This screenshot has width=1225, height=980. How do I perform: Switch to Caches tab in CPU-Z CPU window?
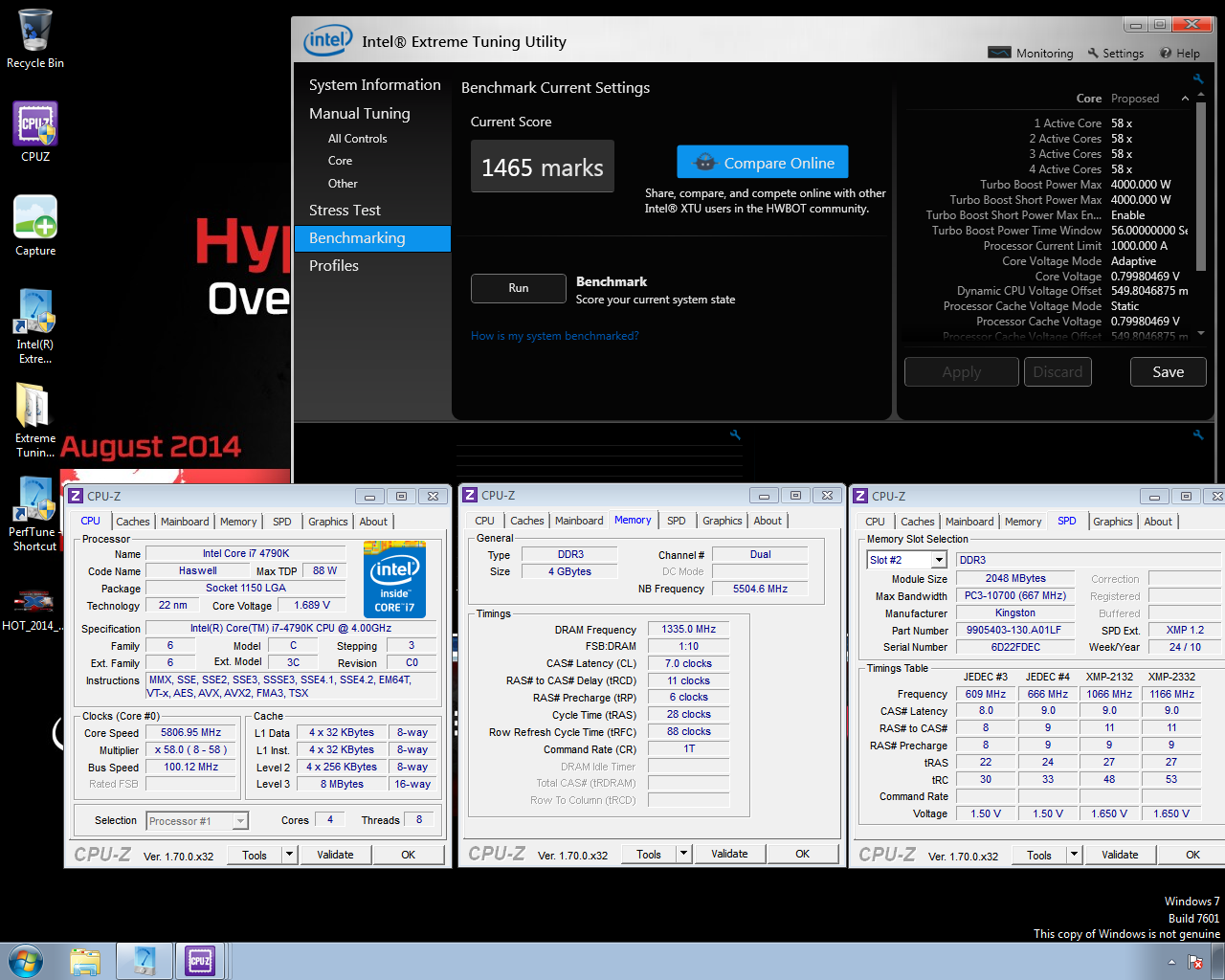(133, 522)
